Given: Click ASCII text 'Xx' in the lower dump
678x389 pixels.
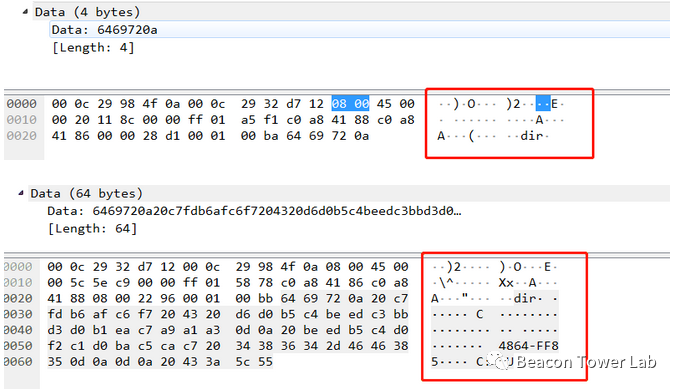Looking at the screenshot, I should pyautogui.click(x=506, y=283).
